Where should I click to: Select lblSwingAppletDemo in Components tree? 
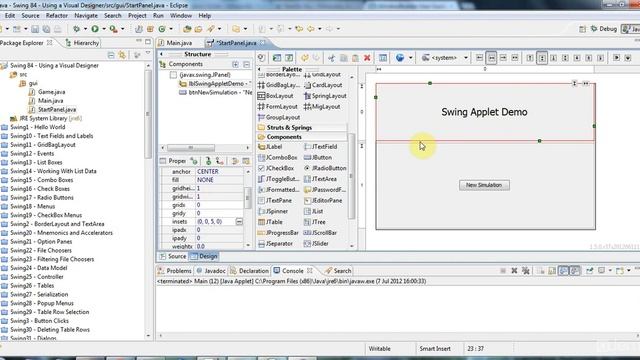(x=215, y=83)
